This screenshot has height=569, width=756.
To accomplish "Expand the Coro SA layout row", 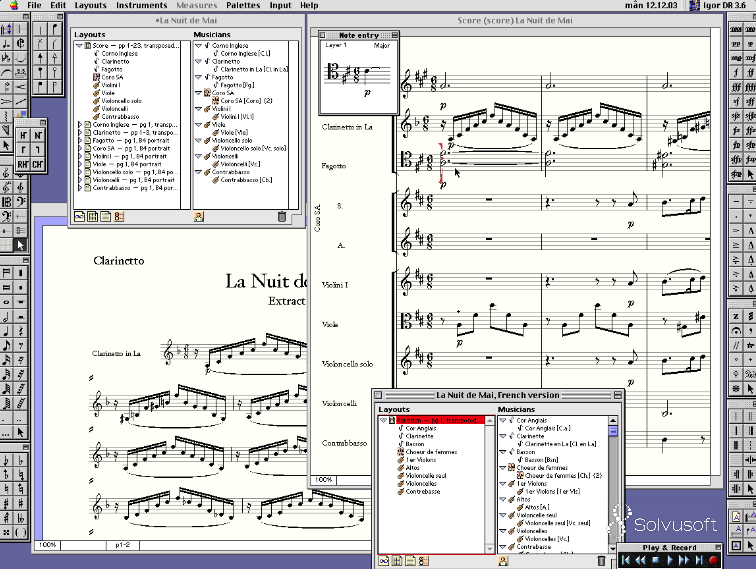I will (x=80, y=148).
